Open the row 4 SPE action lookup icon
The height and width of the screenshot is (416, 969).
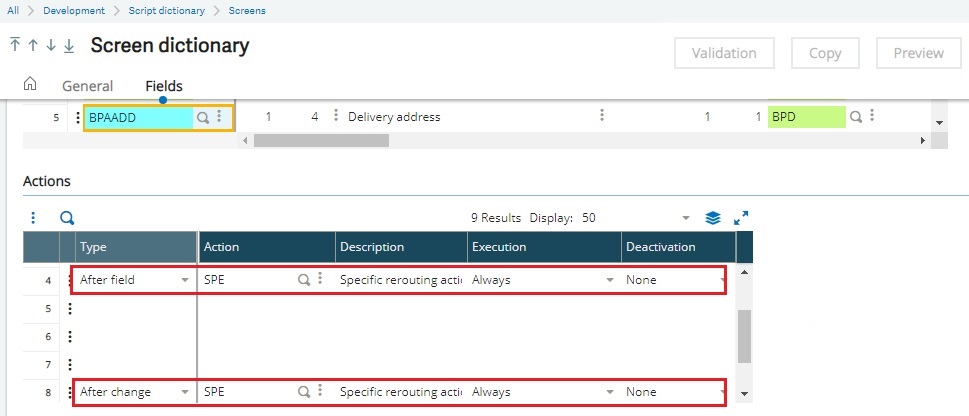pos(303,280)
